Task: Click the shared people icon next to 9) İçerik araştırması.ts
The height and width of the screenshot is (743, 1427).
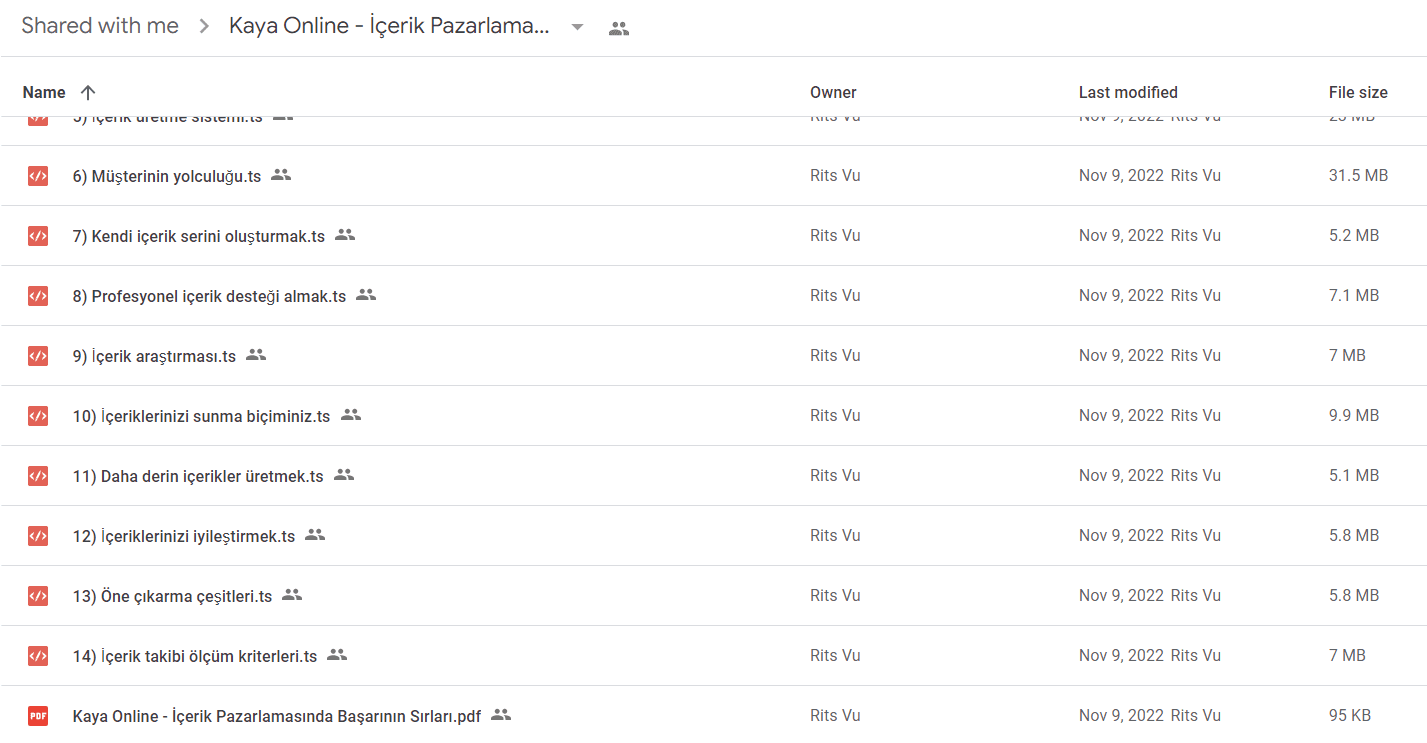Action: [x=256, y=355]
